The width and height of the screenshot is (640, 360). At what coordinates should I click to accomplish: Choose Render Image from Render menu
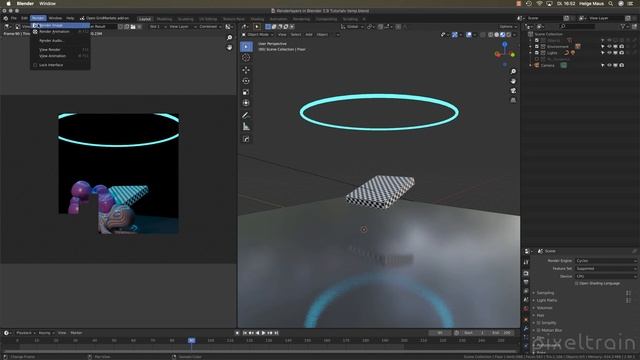pos(60,25)
